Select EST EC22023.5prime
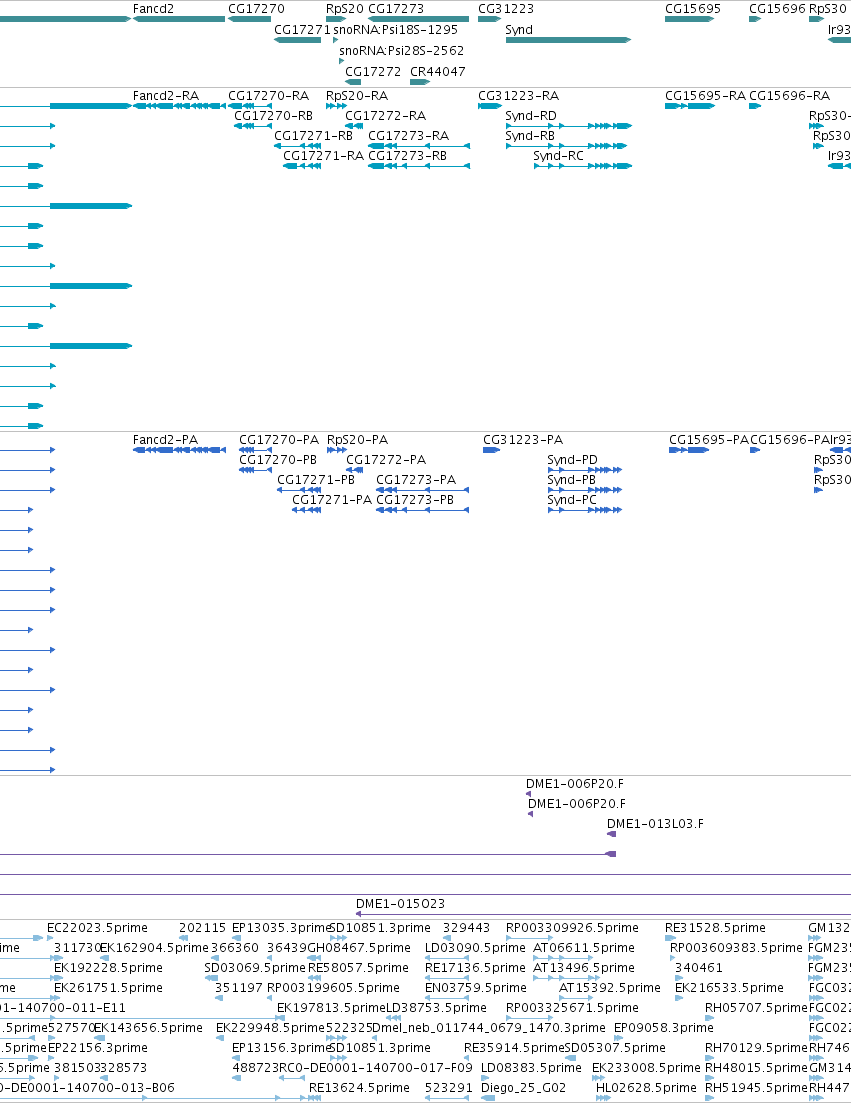 pyautogui.click(x=98, y=928)
